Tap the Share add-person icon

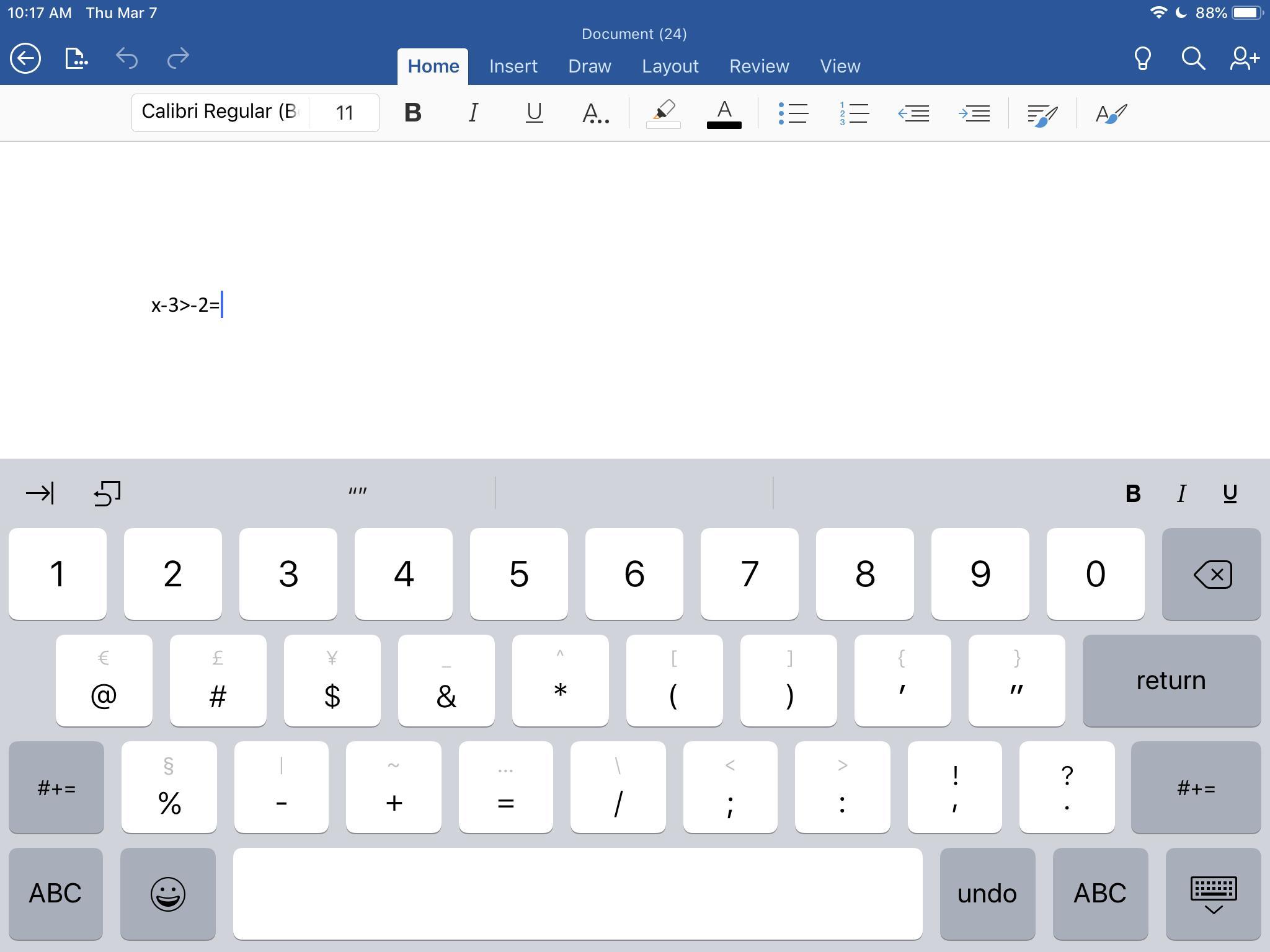pyautogui.click(x=1244, y=59)
